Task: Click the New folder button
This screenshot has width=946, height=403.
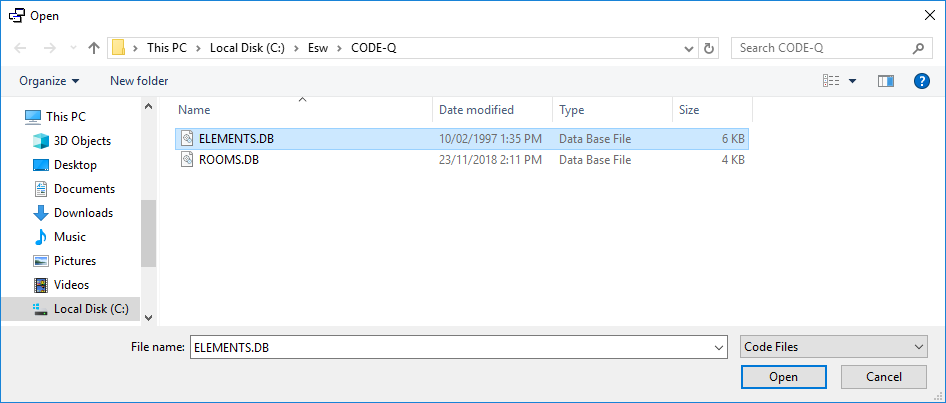Action: 139,81
